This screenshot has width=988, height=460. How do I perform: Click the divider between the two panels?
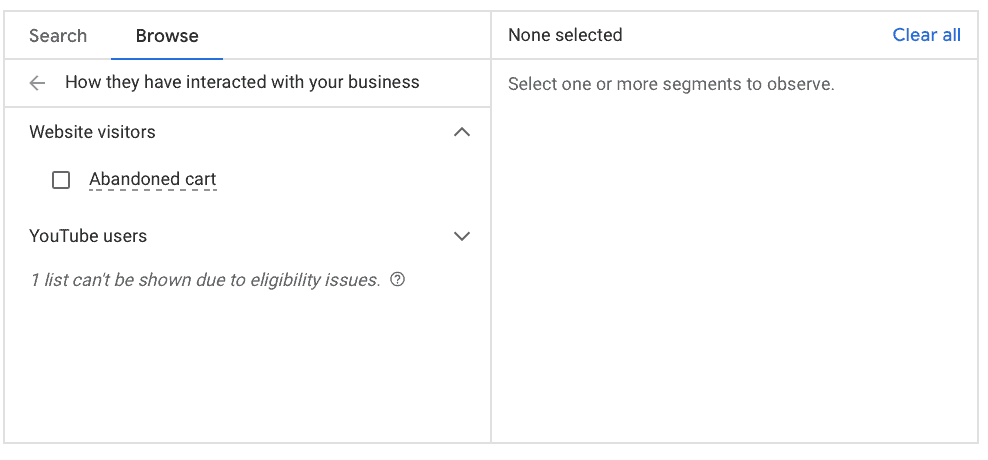coord(491,250)
